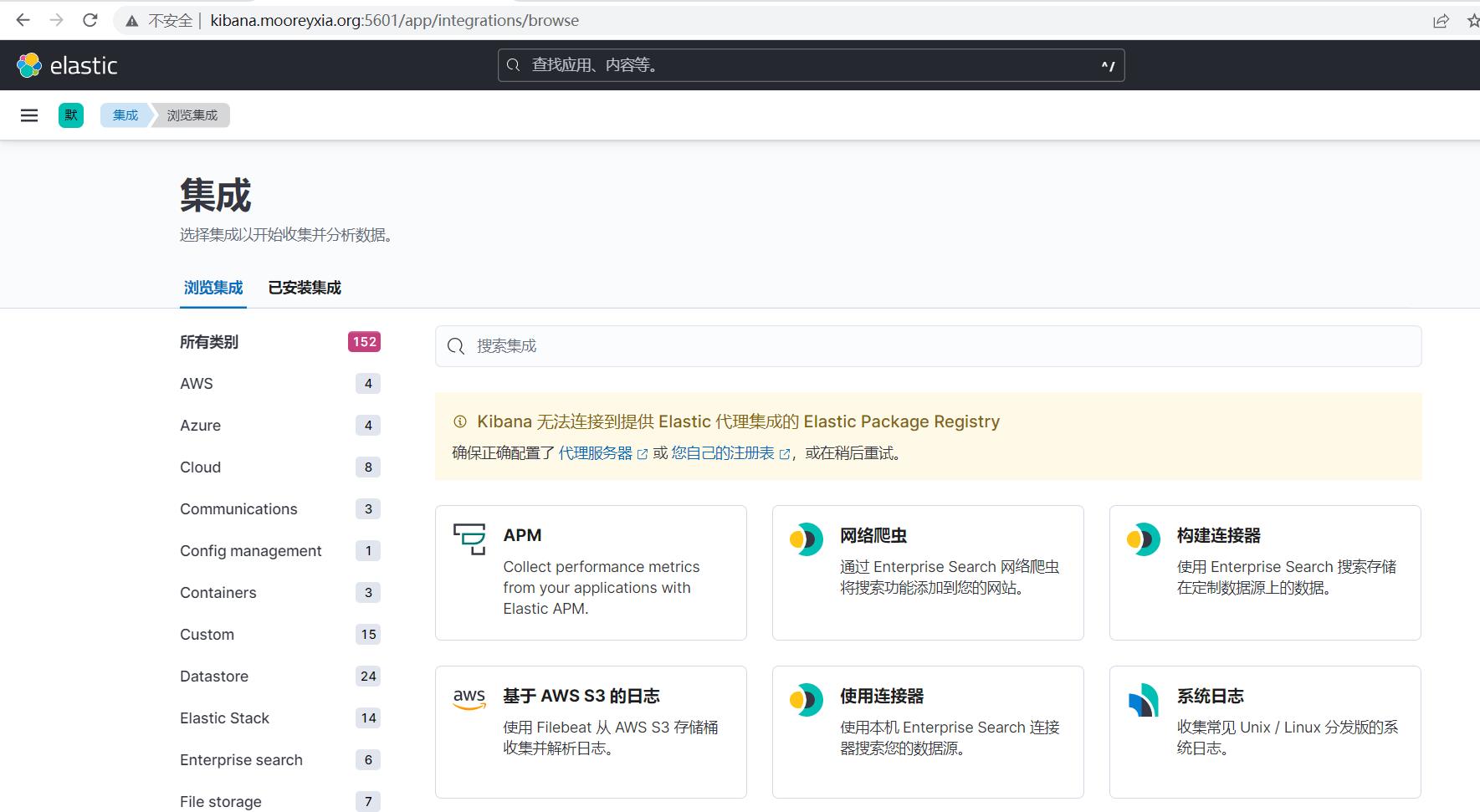This screenshot has width=1480, height=812.
Task: Click the magnifier icon in integrations search
Action: click(456, 346)
